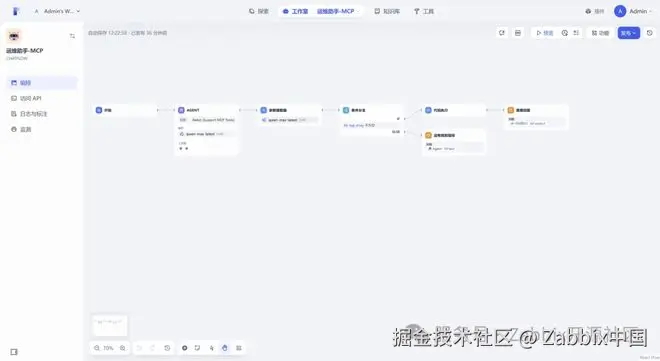
Task: Click the workflow minimap thumbnail
Action: click(110, 325)
